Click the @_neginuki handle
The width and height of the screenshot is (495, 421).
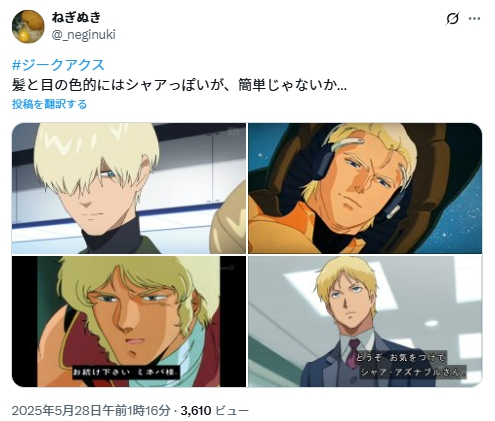[83, 34]
